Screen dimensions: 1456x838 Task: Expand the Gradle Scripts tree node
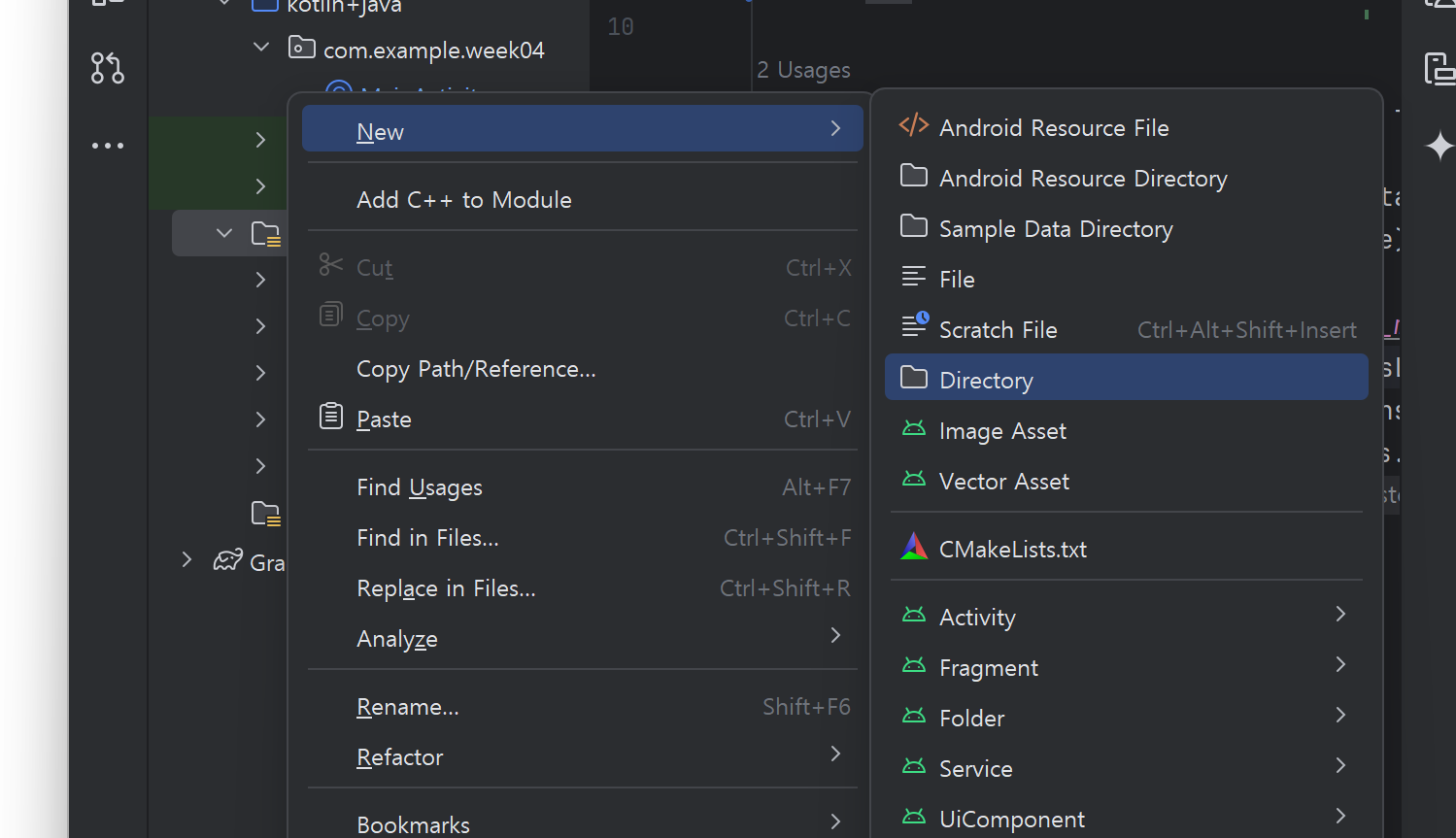pyautogui.click(x=186, y=560)
